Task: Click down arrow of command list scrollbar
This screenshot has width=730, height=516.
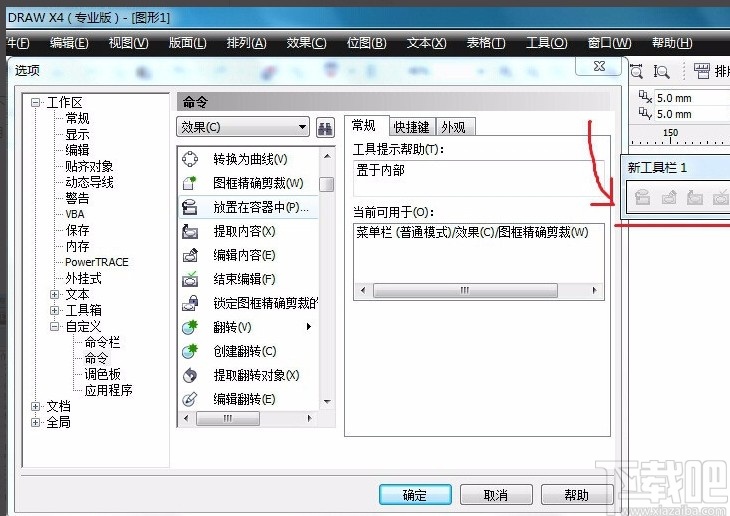Action: click(327, 401)
